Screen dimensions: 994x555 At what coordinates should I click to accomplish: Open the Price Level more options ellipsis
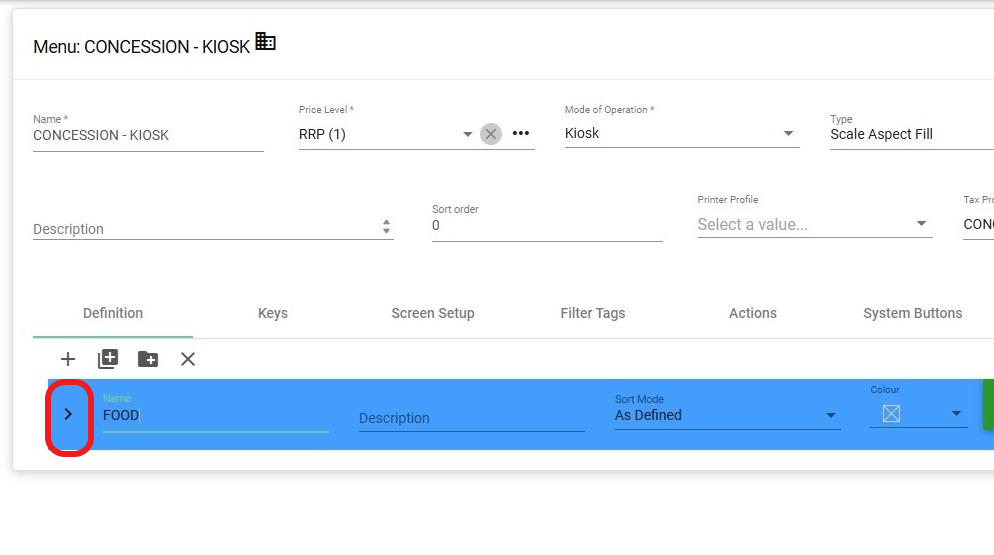pos(520,134)
